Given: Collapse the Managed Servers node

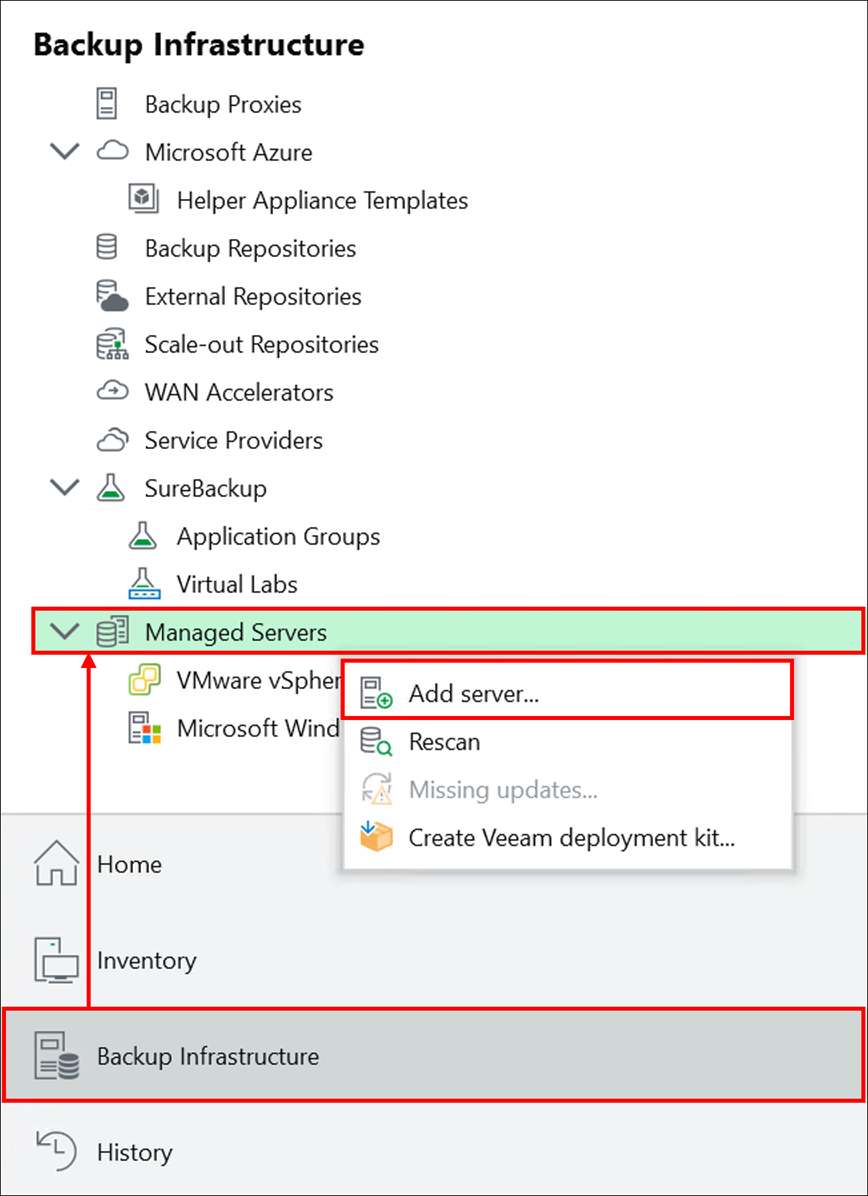Looking at the screenshot, I should click(63, 631).
